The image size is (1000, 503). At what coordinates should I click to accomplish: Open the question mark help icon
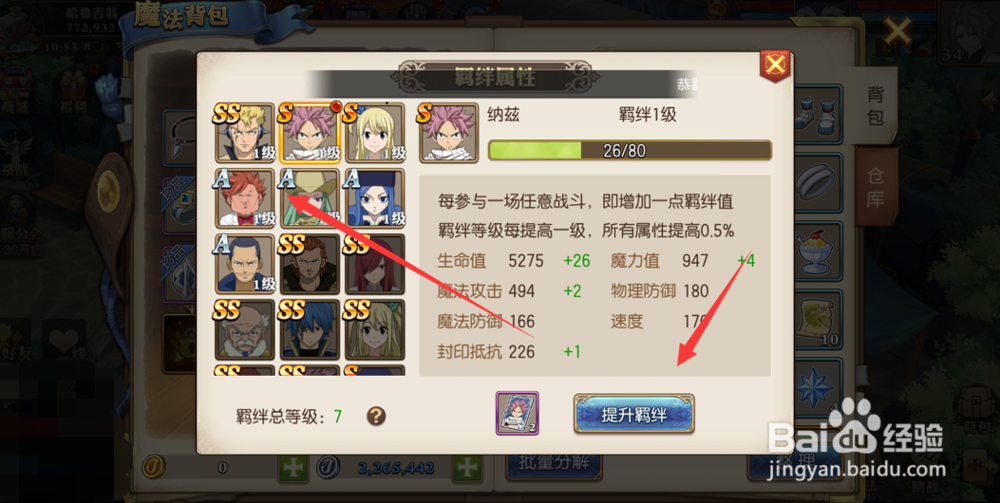coord(376,417)
